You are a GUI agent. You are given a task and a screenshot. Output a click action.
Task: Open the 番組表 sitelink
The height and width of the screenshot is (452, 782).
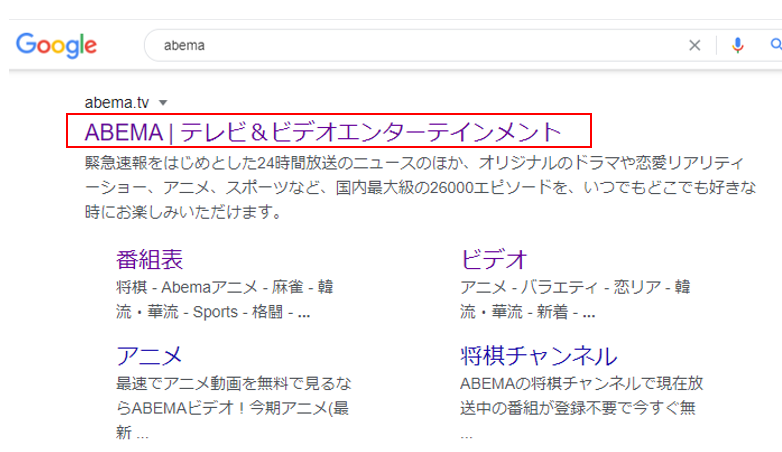coord(149,259)
